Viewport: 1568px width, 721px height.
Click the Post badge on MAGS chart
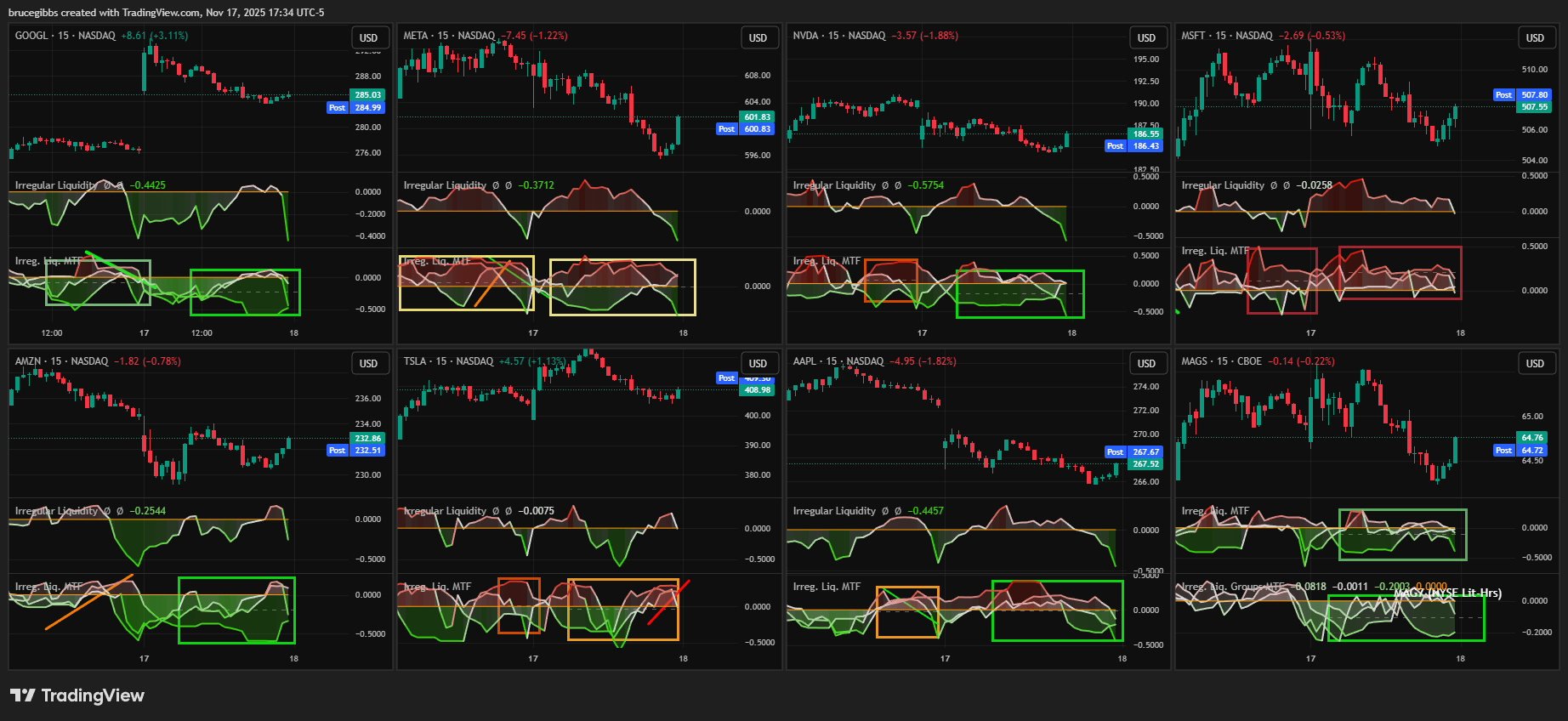[x=1503, y=451]
